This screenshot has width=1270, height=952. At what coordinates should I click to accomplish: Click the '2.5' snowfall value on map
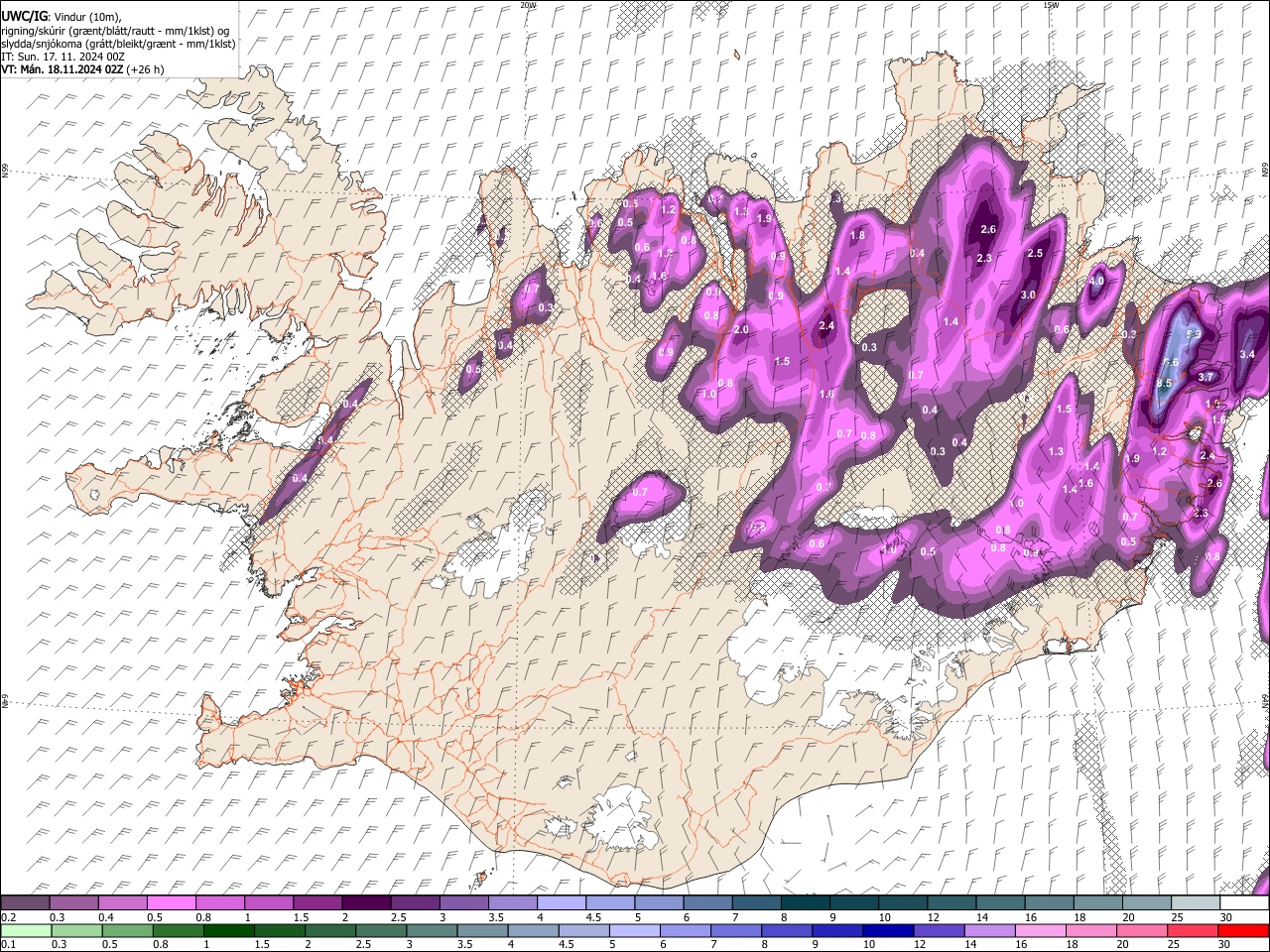pyautogui.click(x=1035, y=253)
